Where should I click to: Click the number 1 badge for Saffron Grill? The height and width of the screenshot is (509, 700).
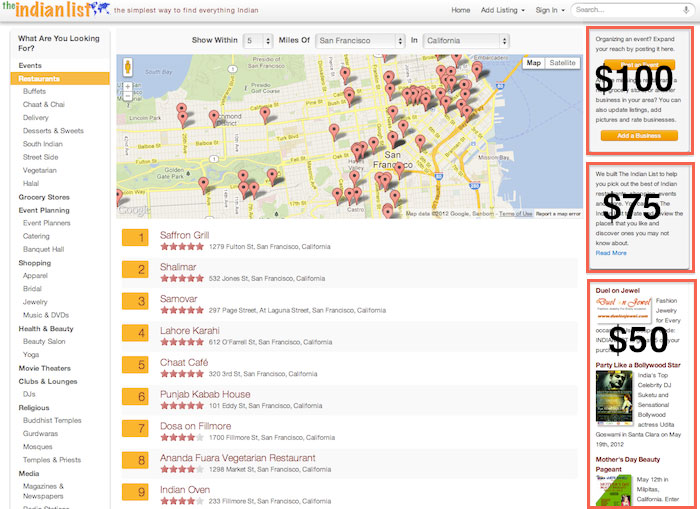[135, 238]
